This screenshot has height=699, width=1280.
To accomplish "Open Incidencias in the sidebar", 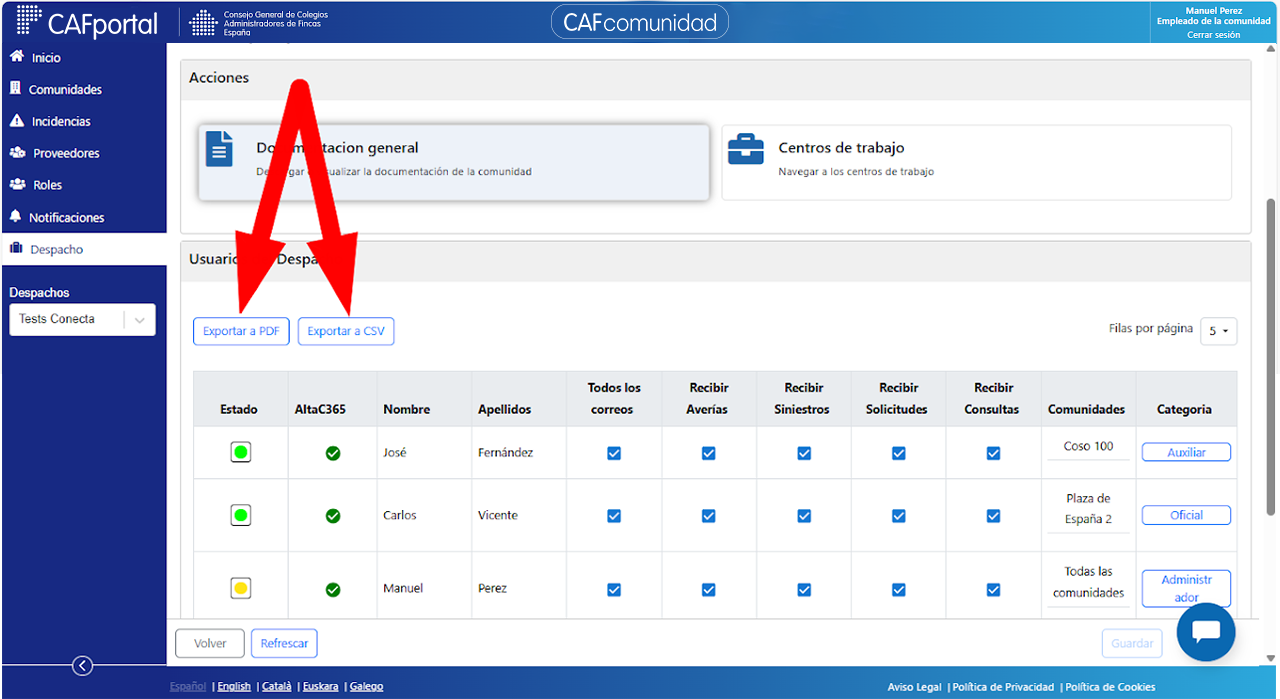I will tap(60, 121).
